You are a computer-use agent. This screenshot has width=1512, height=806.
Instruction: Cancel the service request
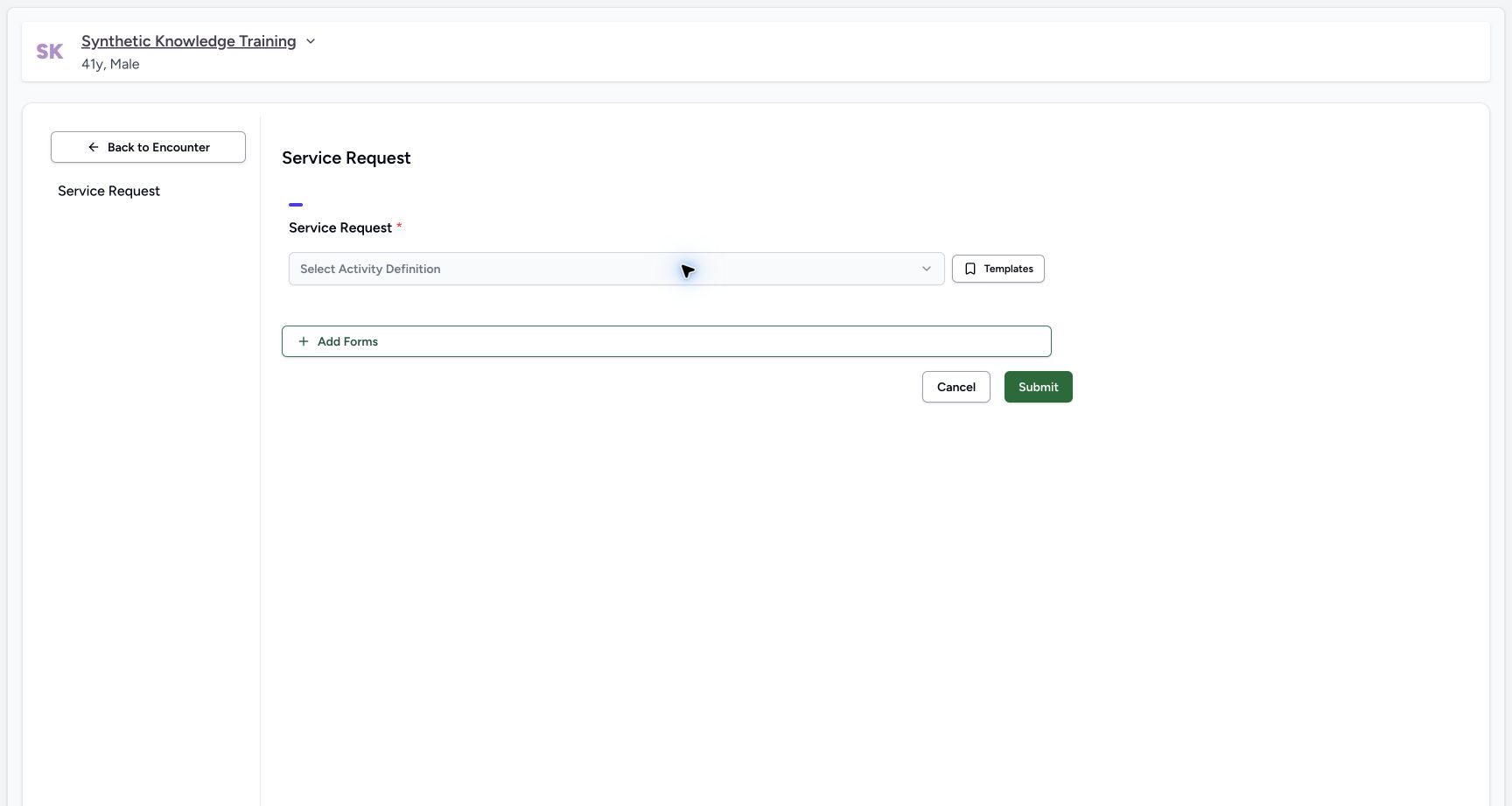click(955, 387)
